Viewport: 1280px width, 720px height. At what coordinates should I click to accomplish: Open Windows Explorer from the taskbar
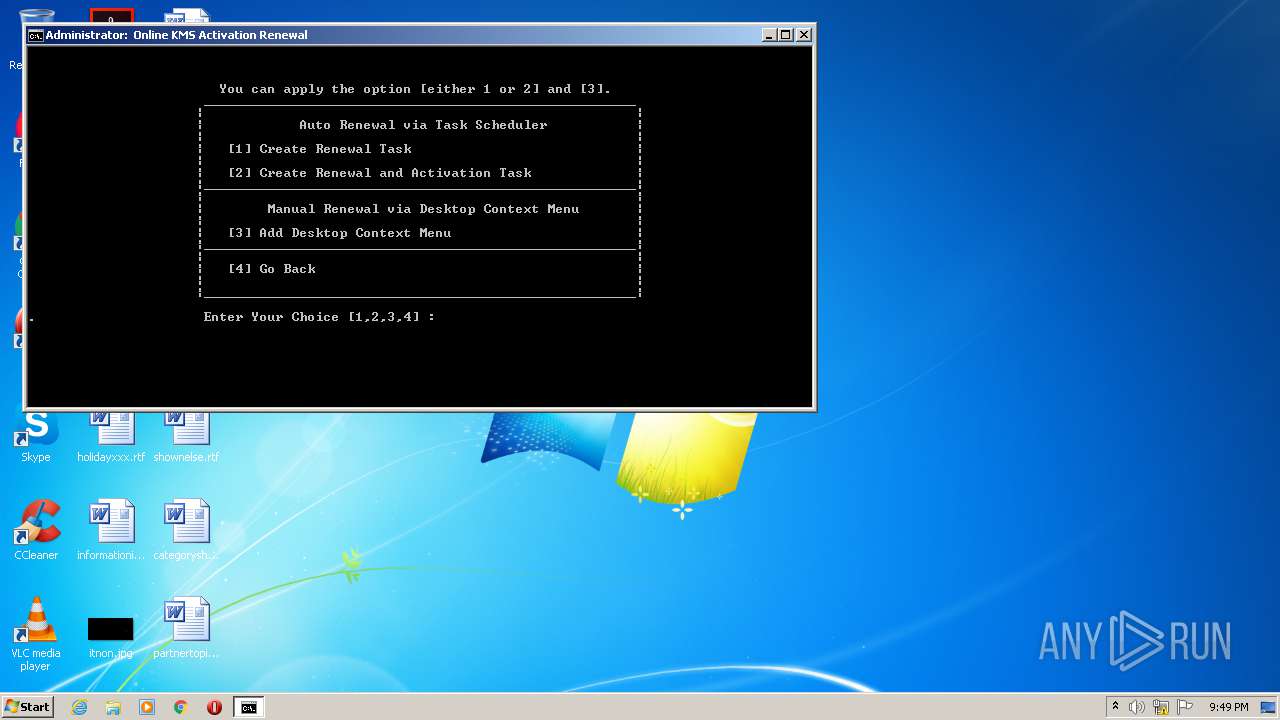point(113,707)
